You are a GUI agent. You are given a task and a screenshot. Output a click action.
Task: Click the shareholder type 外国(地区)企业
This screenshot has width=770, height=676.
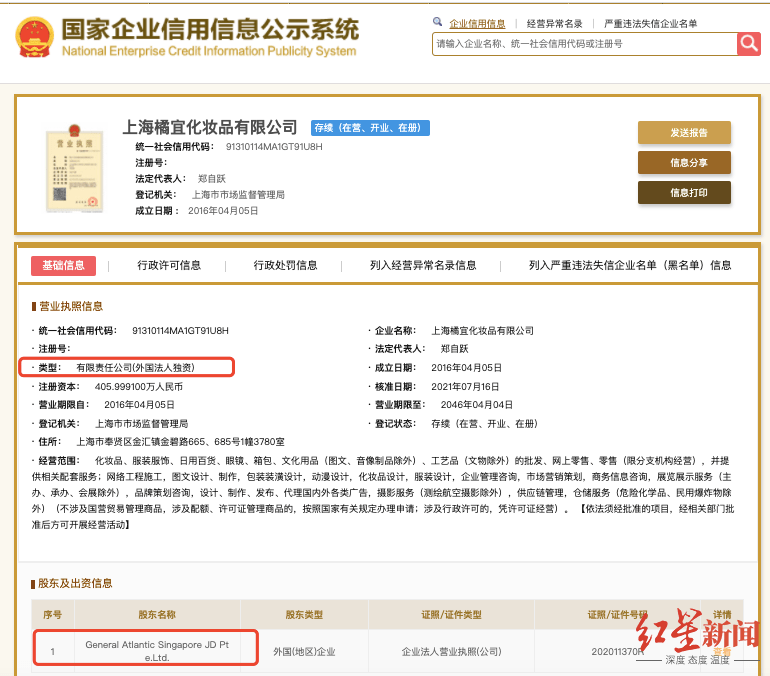pyautogui.click(x=304, y=651)
